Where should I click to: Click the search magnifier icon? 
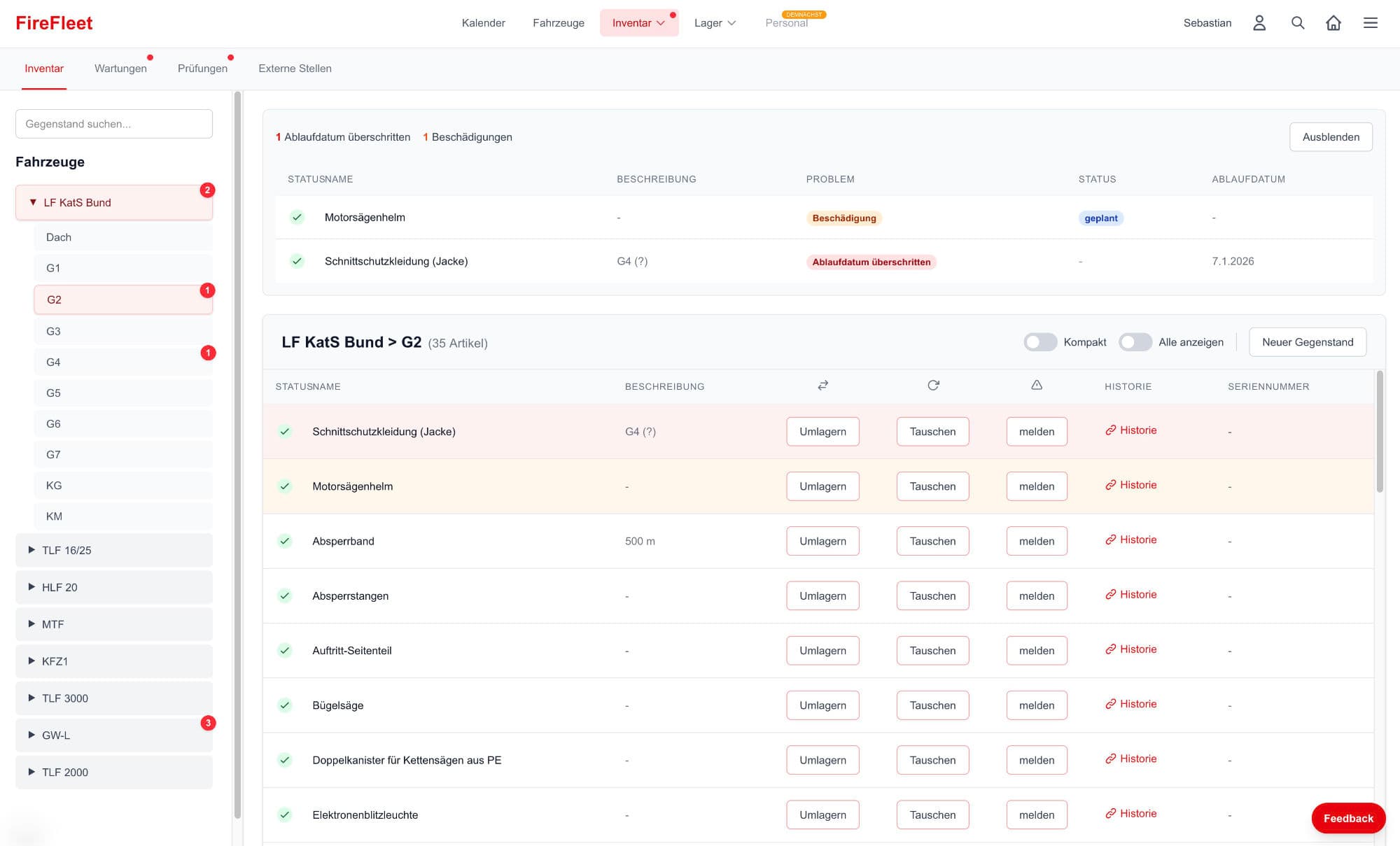[x=1297, y=23]
